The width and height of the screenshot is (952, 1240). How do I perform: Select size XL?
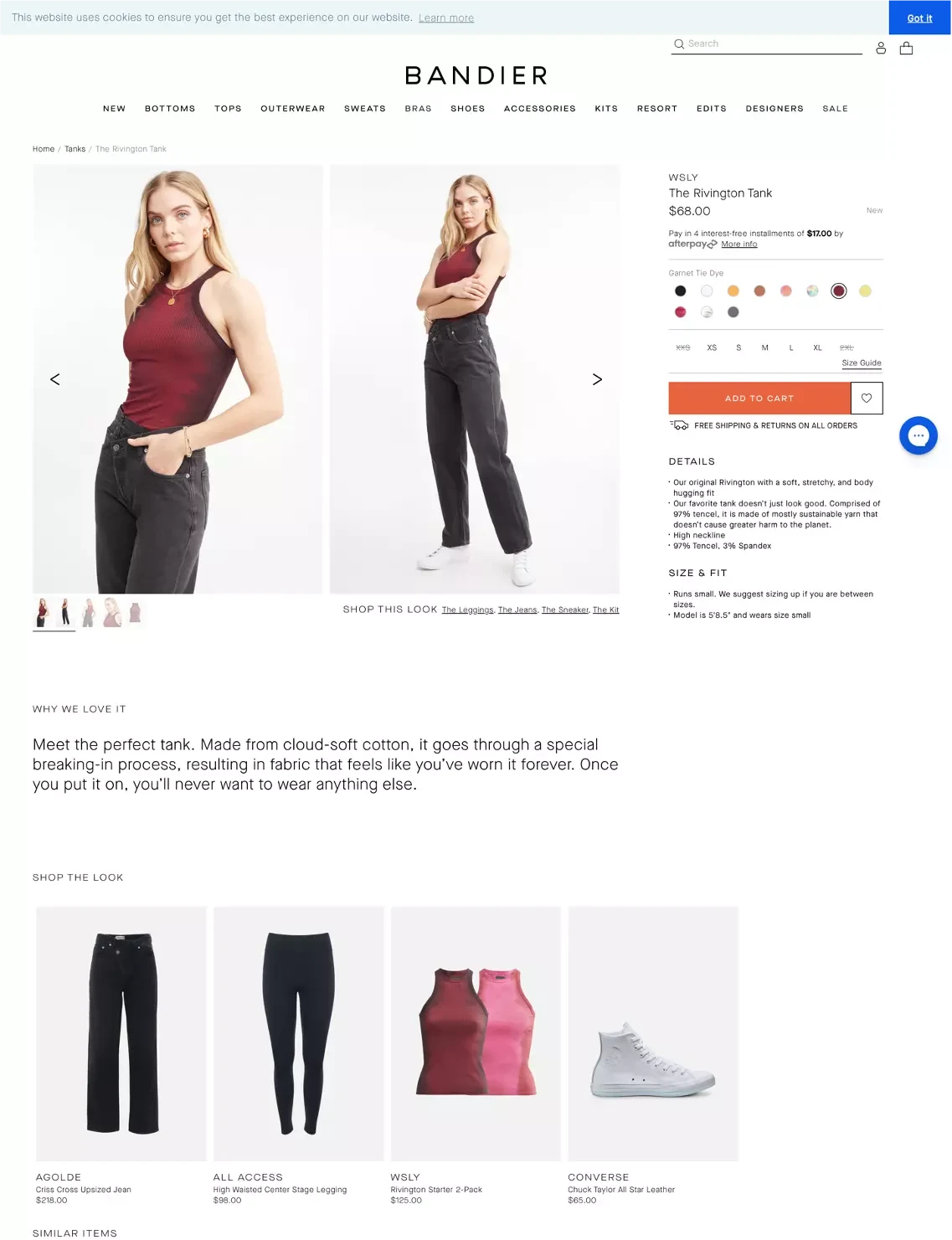[817, 347]
